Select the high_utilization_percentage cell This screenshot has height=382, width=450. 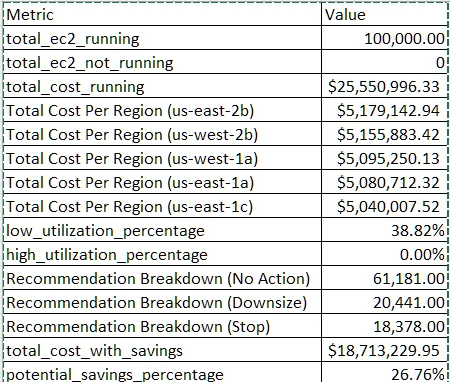[x=162, y=254]
